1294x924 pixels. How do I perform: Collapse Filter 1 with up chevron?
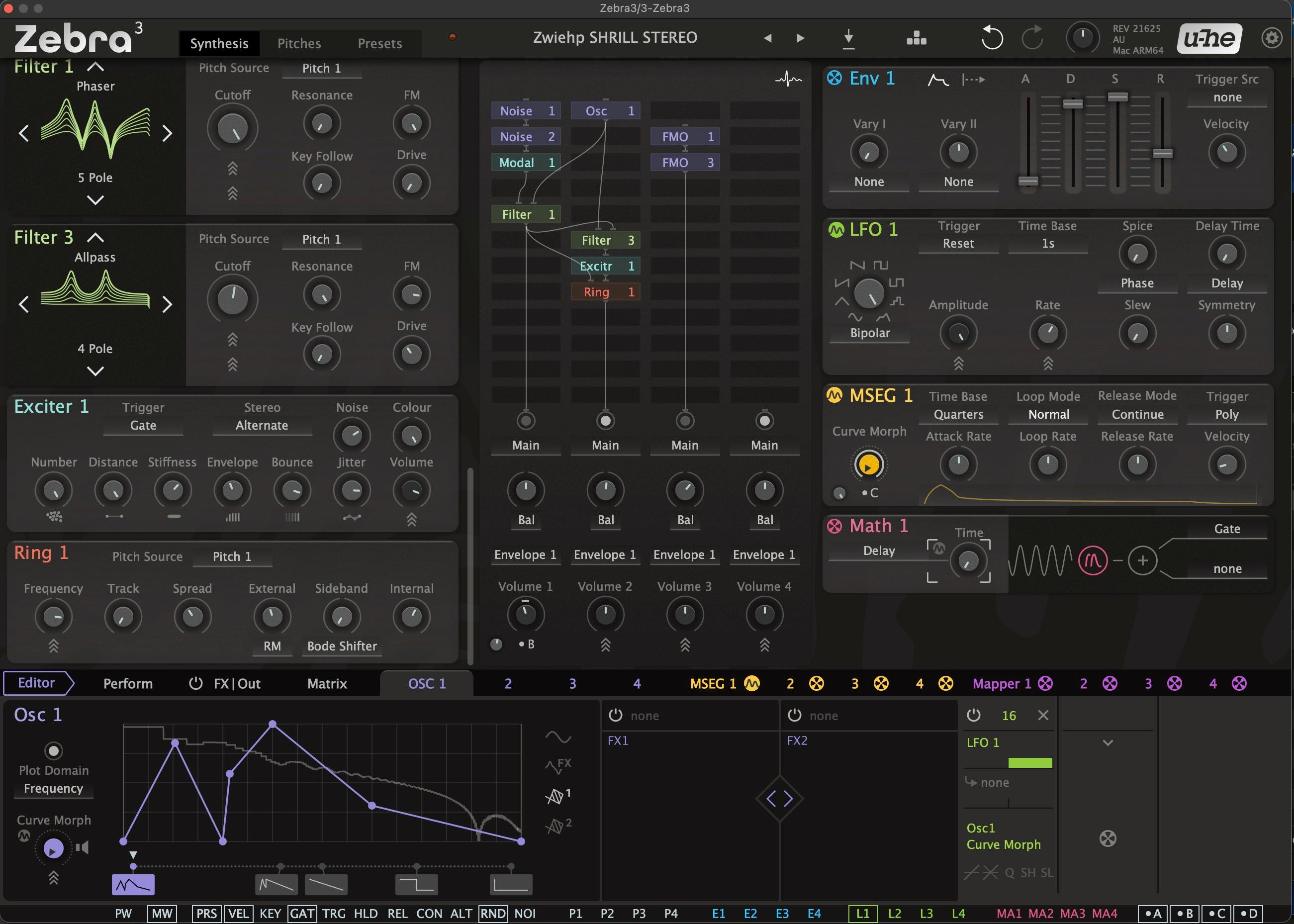(95, 67)
